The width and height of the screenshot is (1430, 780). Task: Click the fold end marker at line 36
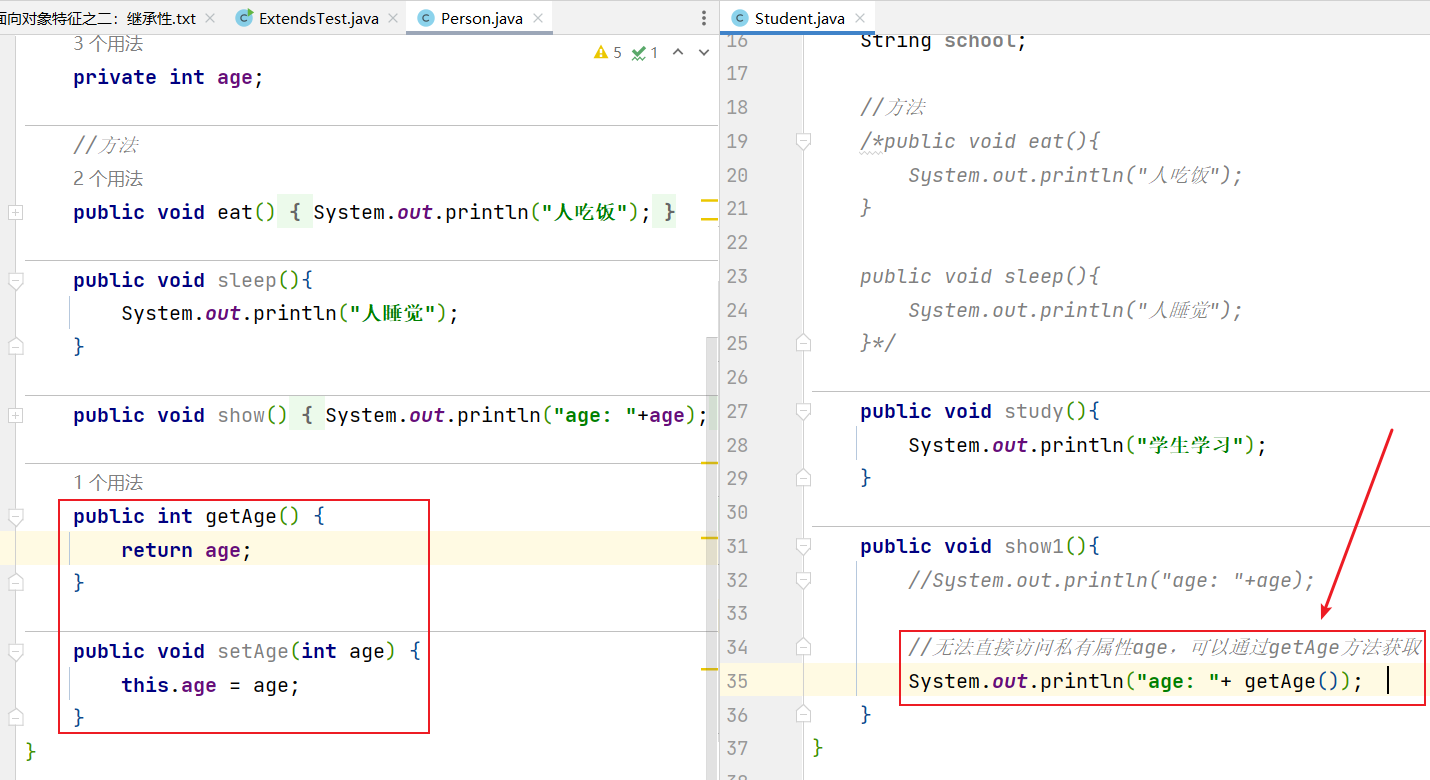coord(802,715)
